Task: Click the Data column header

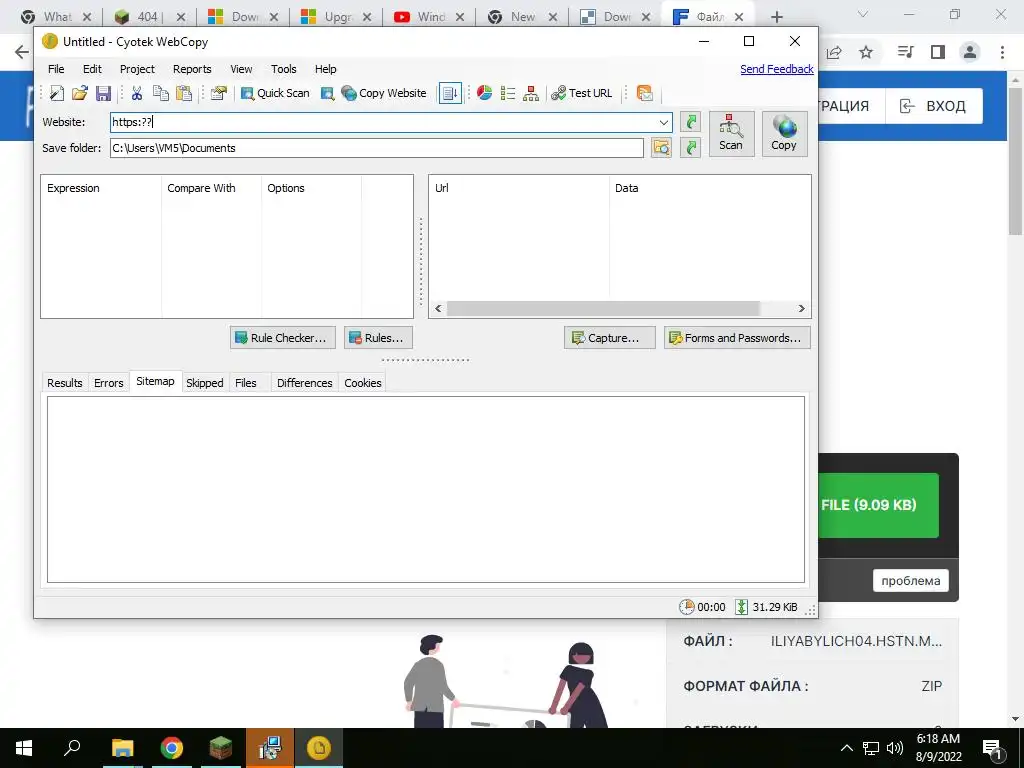Action: tap(710, 188)
